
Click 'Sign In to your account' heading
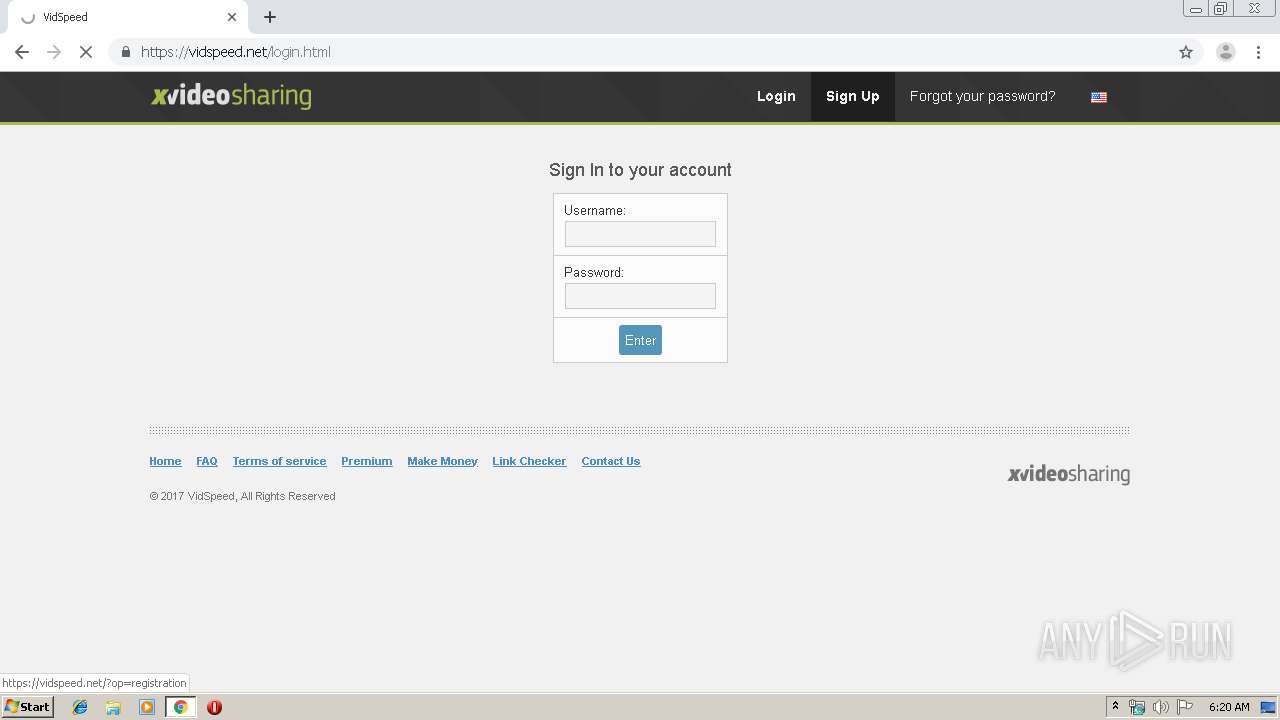coord(640,170)
